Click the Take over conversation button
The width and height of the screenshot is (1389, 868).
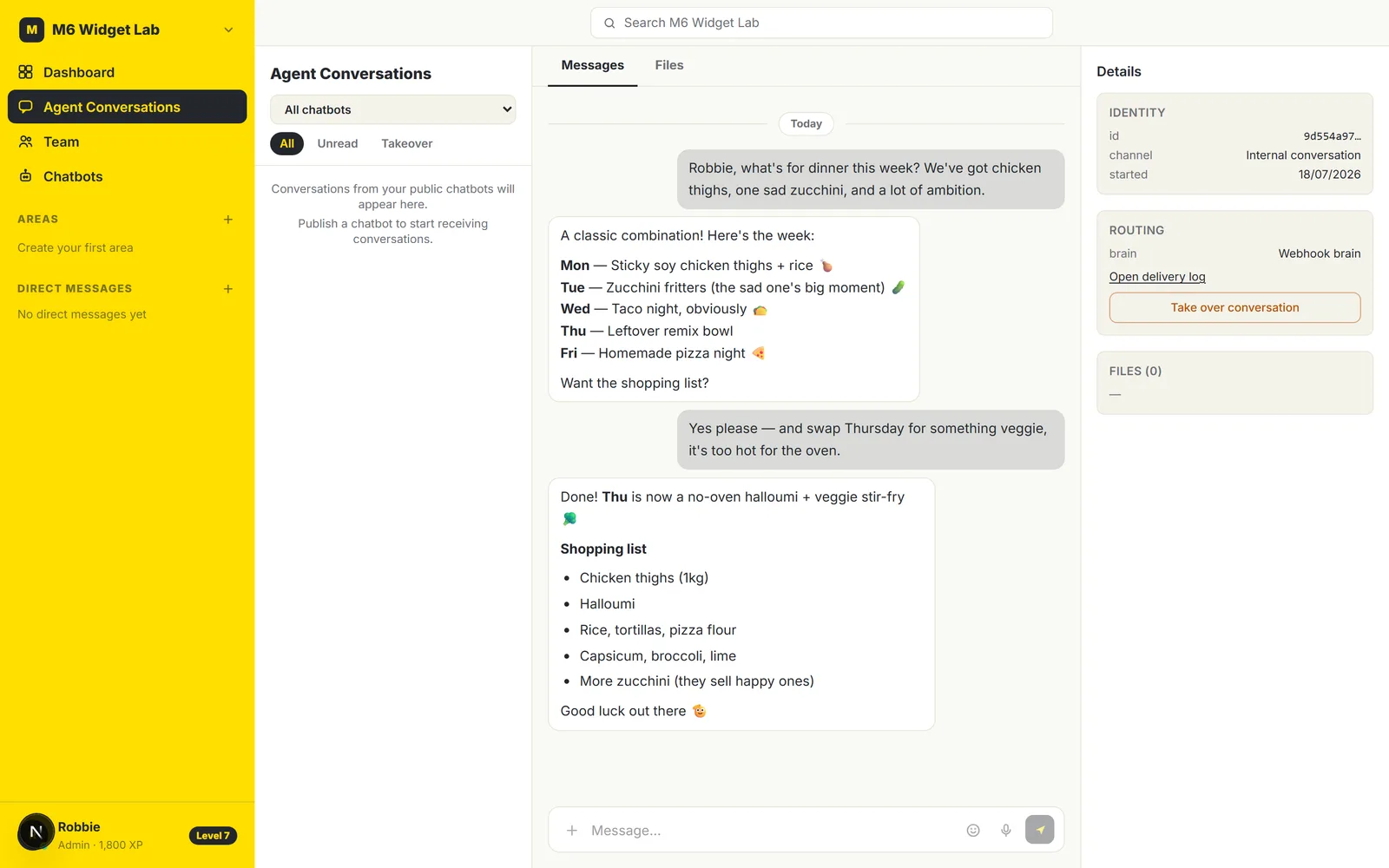click(1234, 308)
